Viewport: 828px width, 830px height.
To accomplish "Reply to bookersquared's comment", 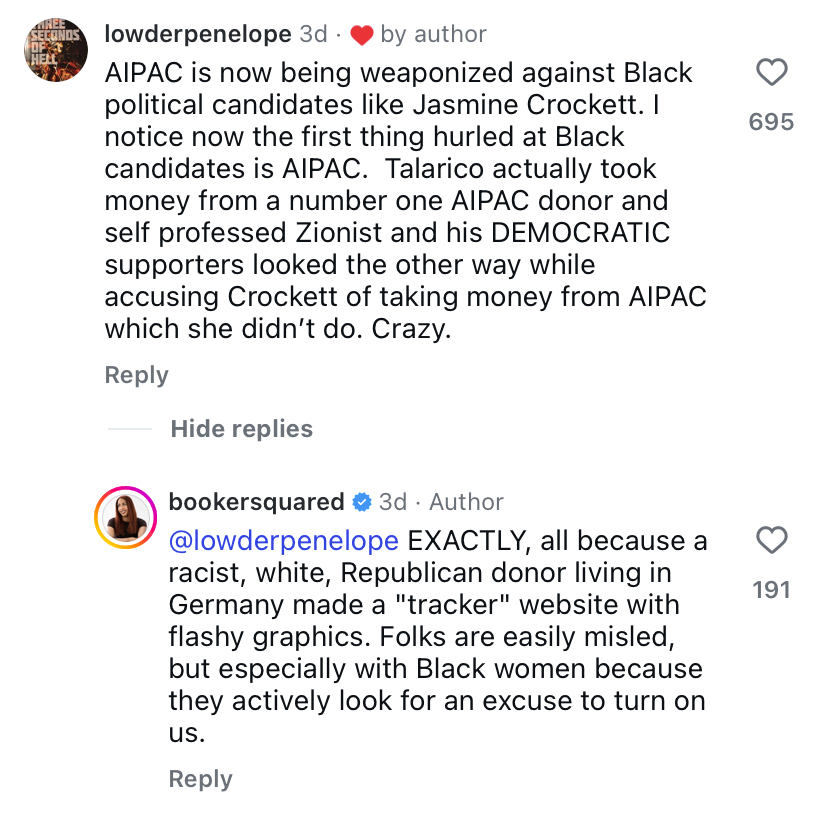I will (200, 779).
